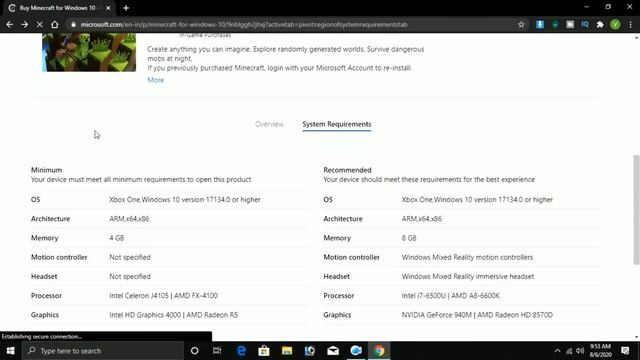Open Task View on the taskbar
This screenshot has height=360, width=640.
pos(217,351)
